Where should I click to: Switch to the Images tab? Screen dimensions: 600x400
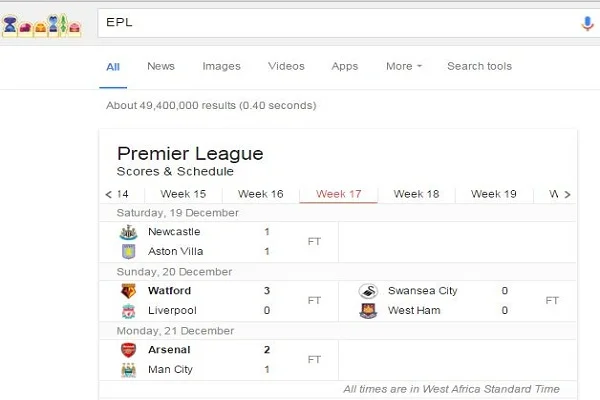coord(221,67)
